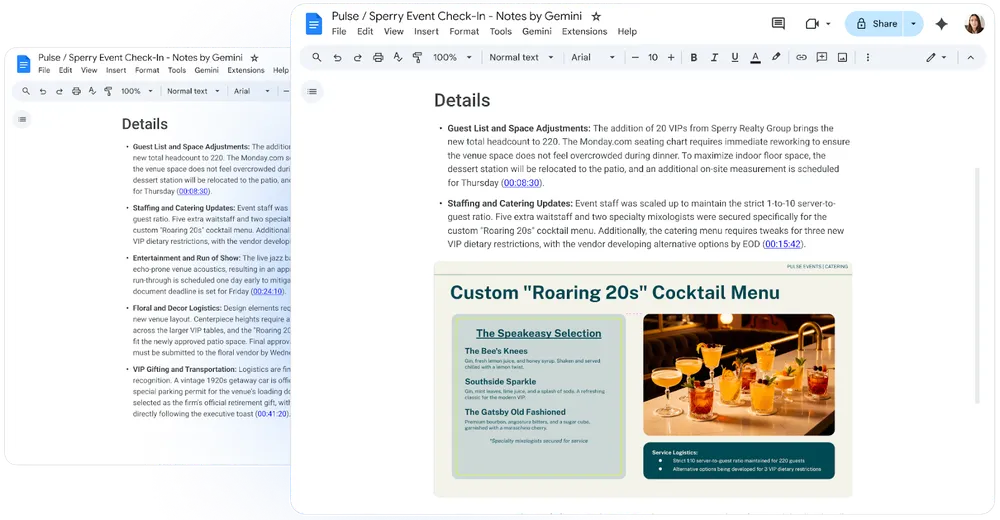Open the user profile avatar

point(974,24)
